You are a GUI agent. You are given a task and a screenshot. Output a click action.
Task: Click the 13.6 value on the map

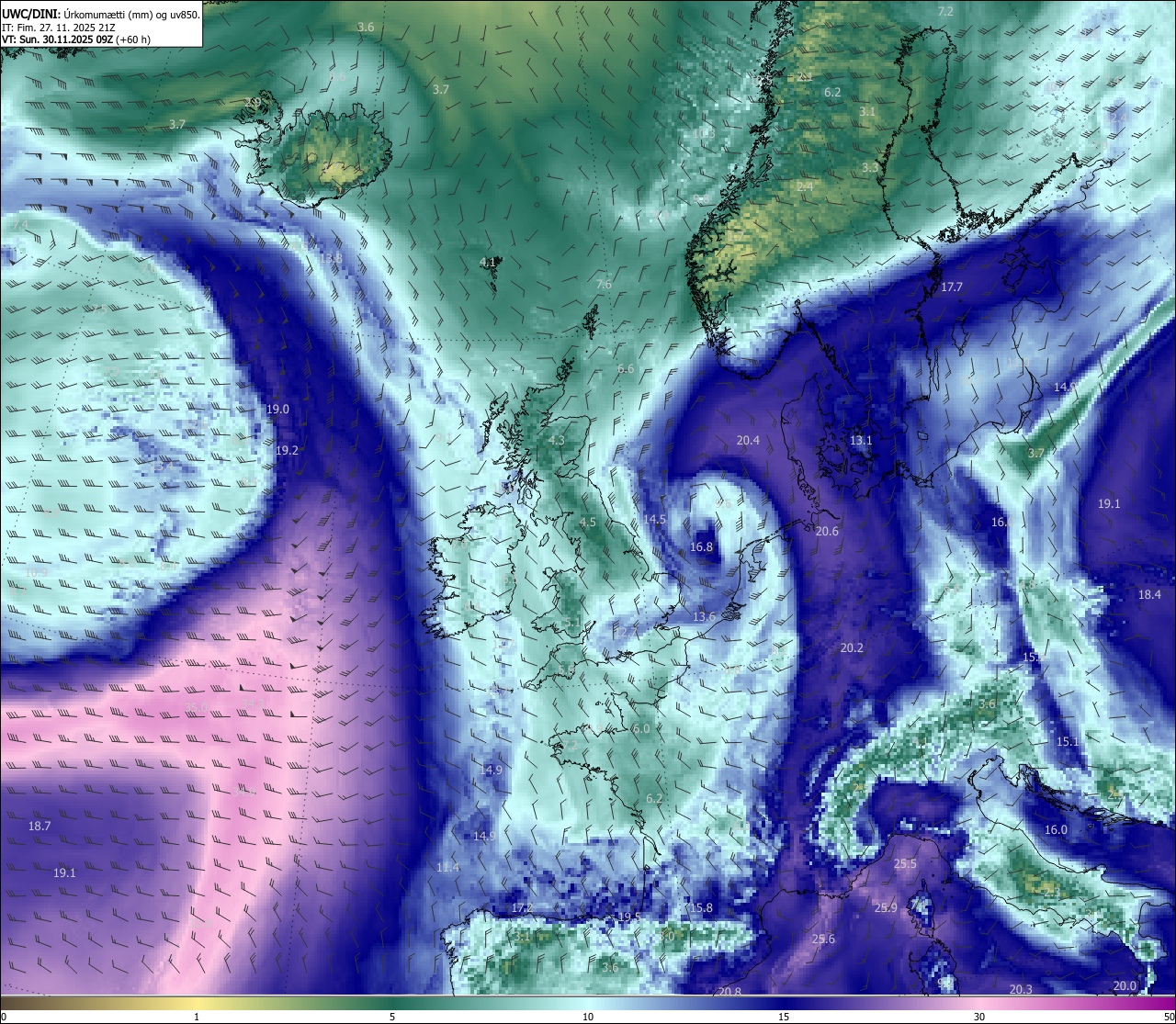[x=705, y=617]
